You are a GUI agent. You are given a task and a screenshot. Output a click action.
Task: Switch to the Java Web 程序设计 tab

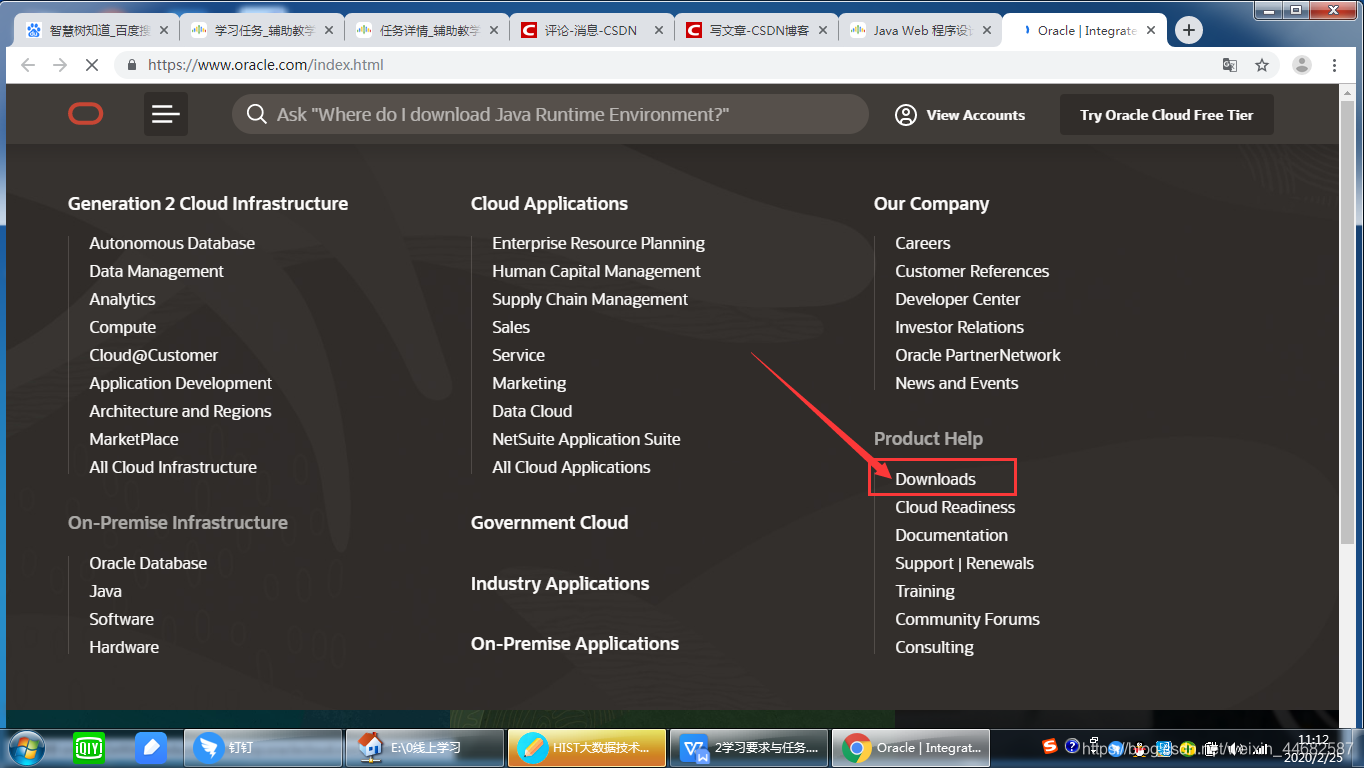pos(920,30)
